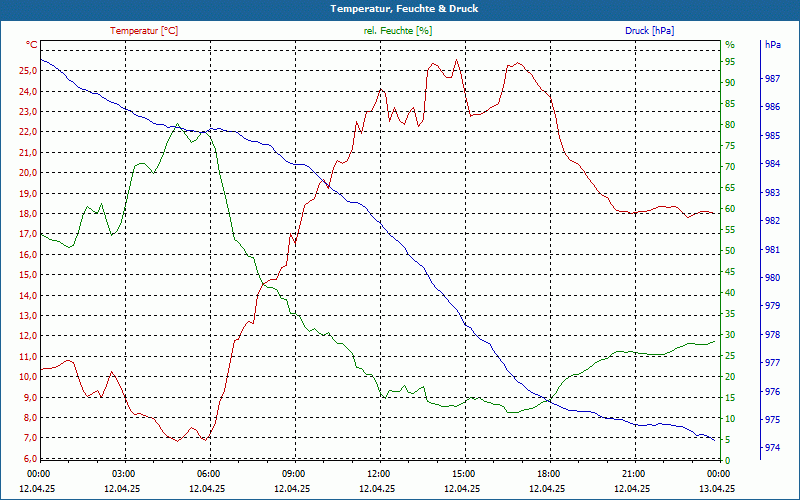Image resolution: width=800 pixels, height=500 pixels.
Task: Click the 0 humidity axis value
Action: pyautogui.click(x=728, y=461)
